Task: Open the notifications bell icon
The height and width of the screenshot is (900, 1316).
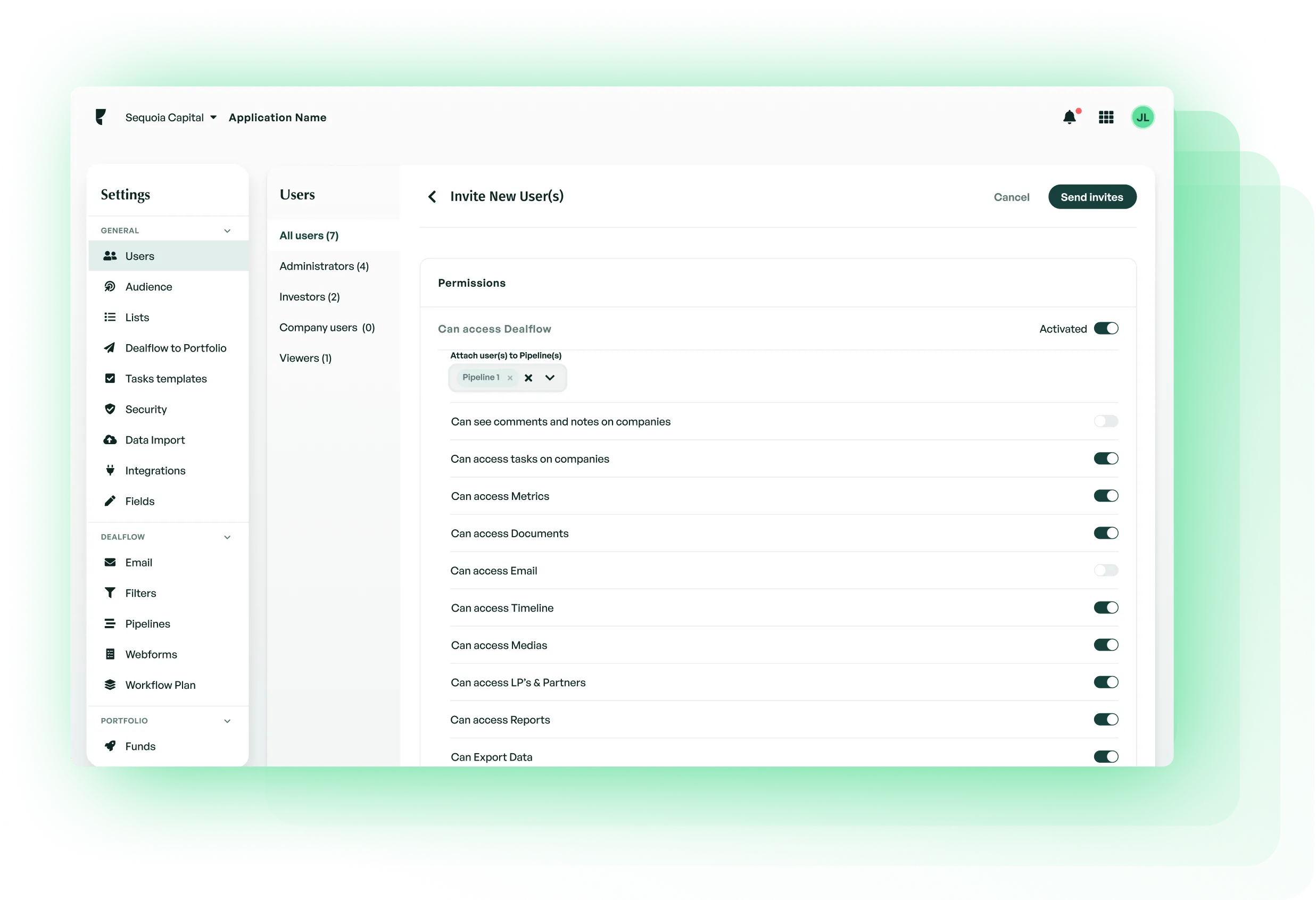Action: (1070, 117)
